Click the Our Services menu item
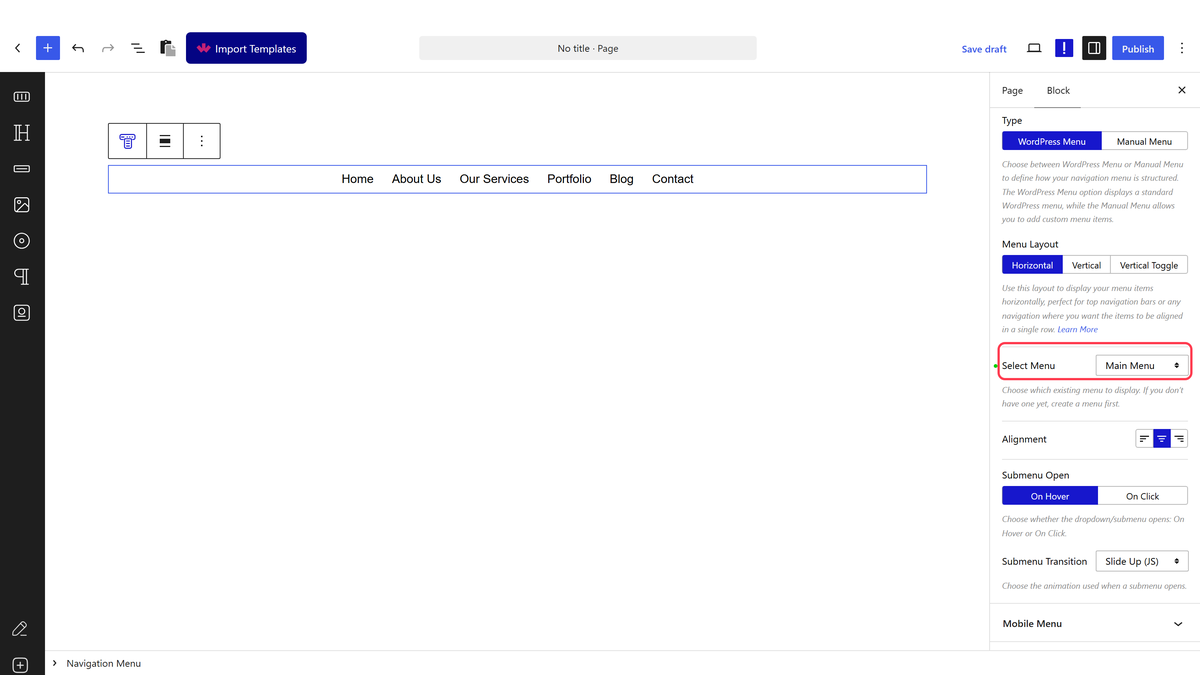Viewport: 1200px width, 675px height. coord(494,179)
